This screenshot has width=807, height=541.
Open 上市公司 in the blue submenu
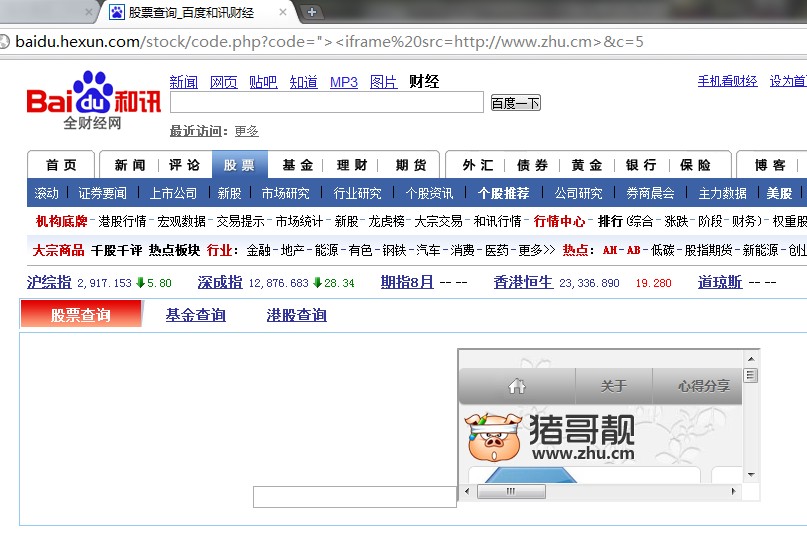[173, 193]
